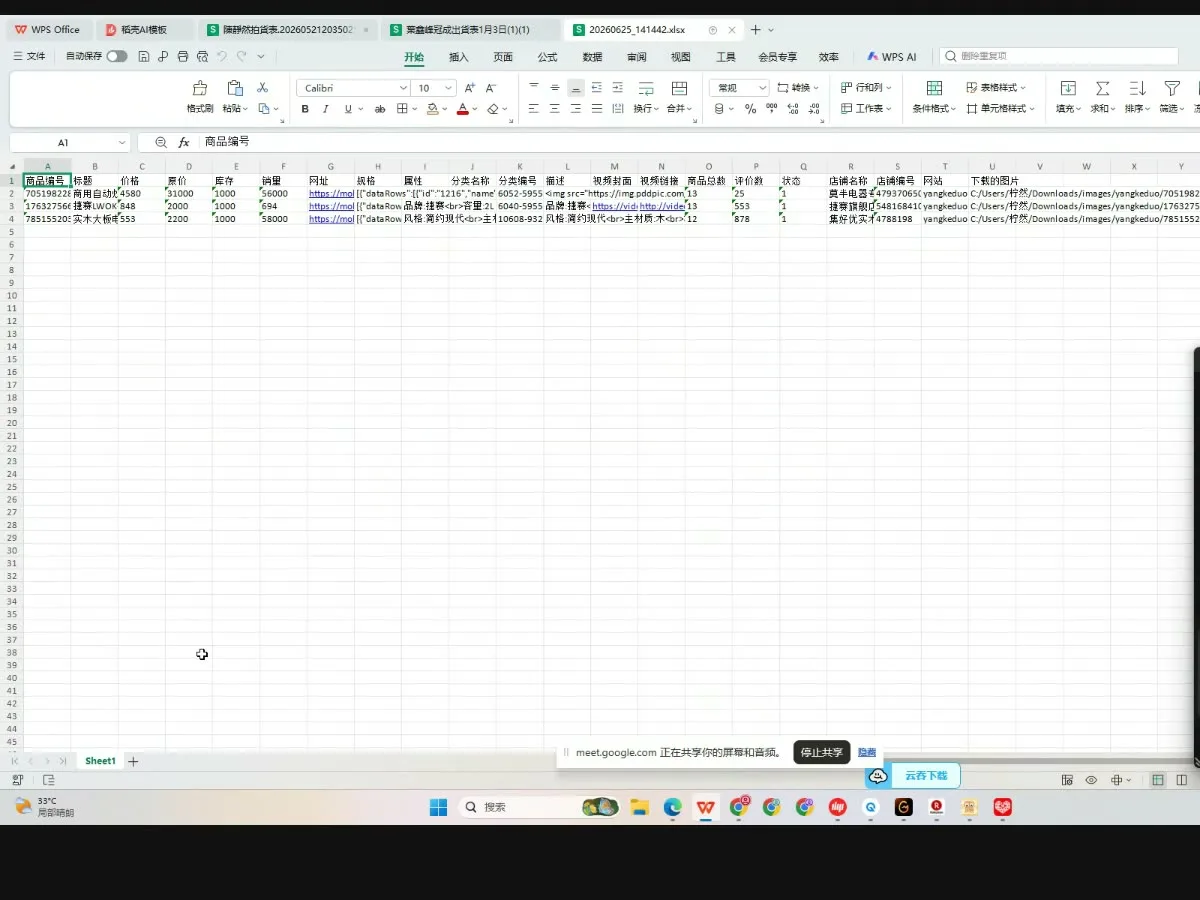Open the Windows Start button
1200x900 pixels.
tap(438, 807)
